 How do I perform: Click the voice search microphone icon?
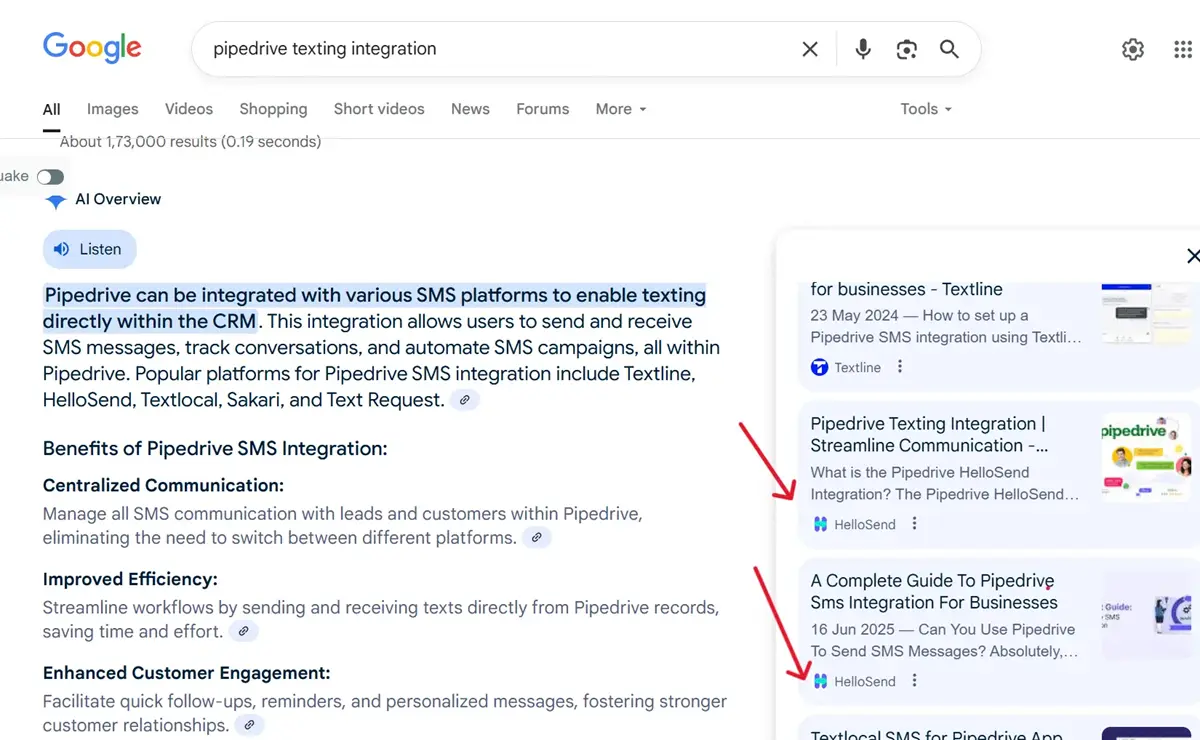coord(863,49)
